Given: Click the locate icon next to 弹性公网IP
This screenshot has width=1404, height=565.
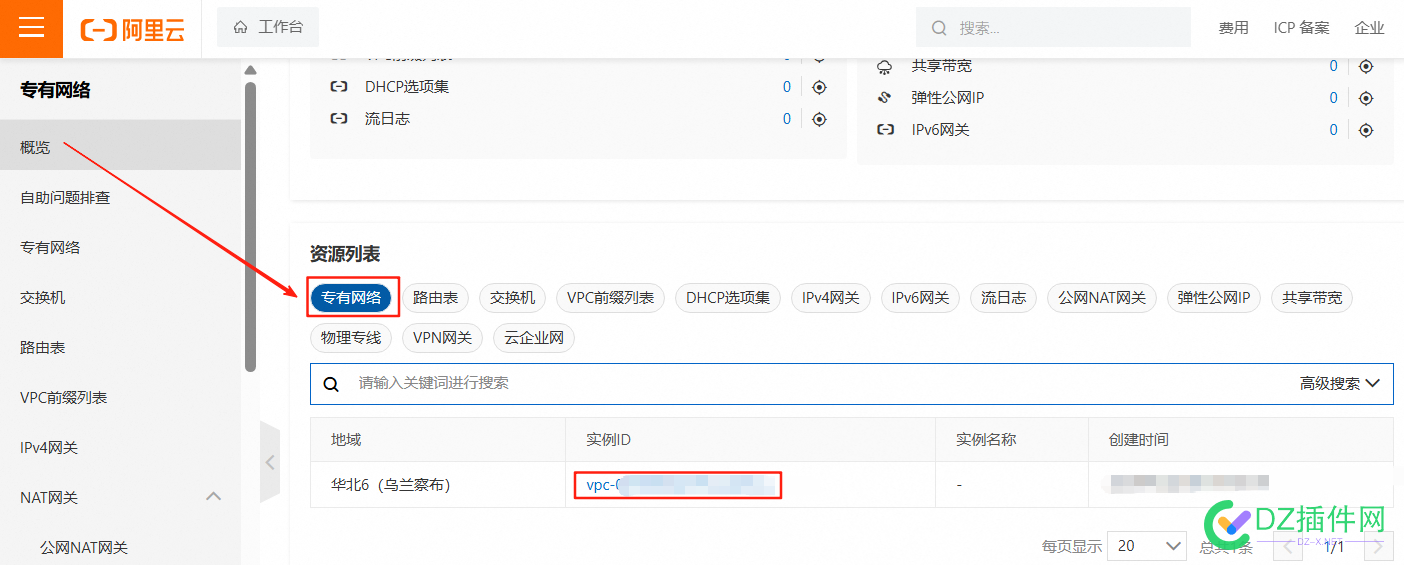Looking at the screenshot, I should [x=1366, y=98].
